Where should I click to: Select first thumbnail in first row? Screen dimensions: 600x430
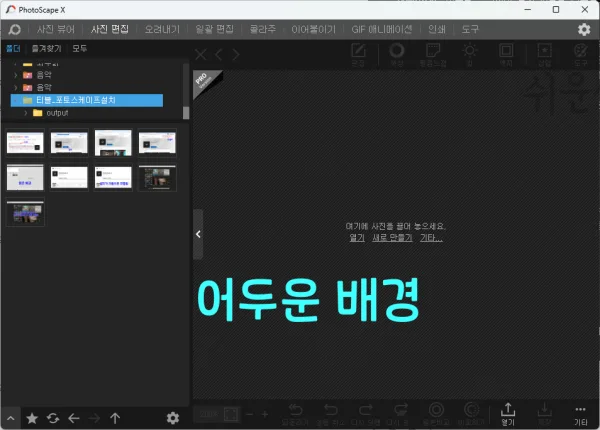[25, 143]
